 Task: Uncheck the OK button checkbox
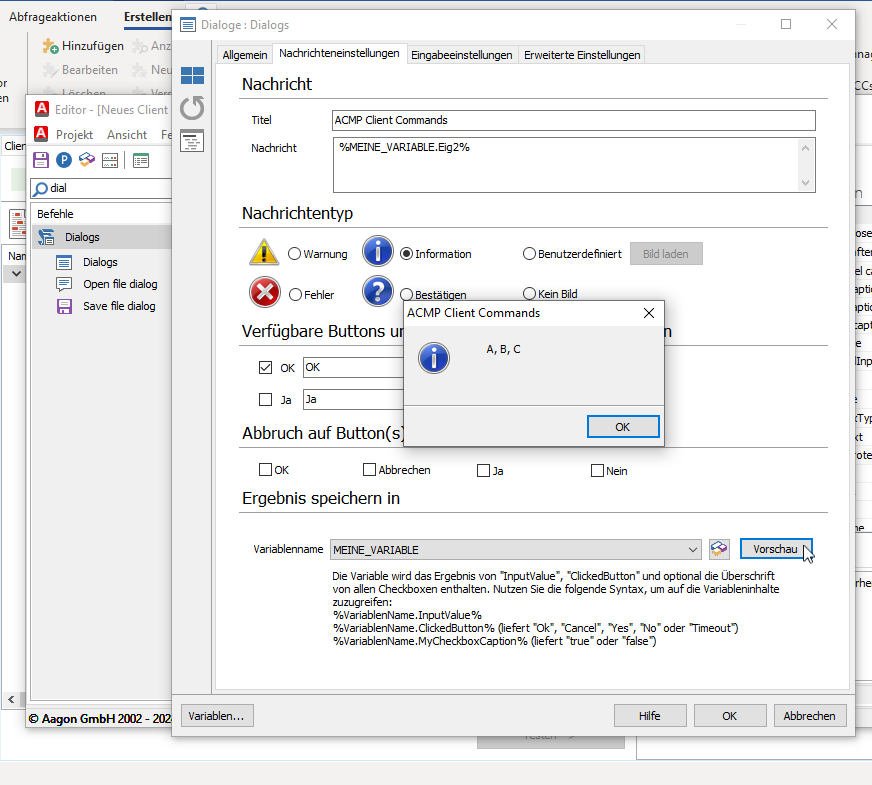[x=265, y=367]
